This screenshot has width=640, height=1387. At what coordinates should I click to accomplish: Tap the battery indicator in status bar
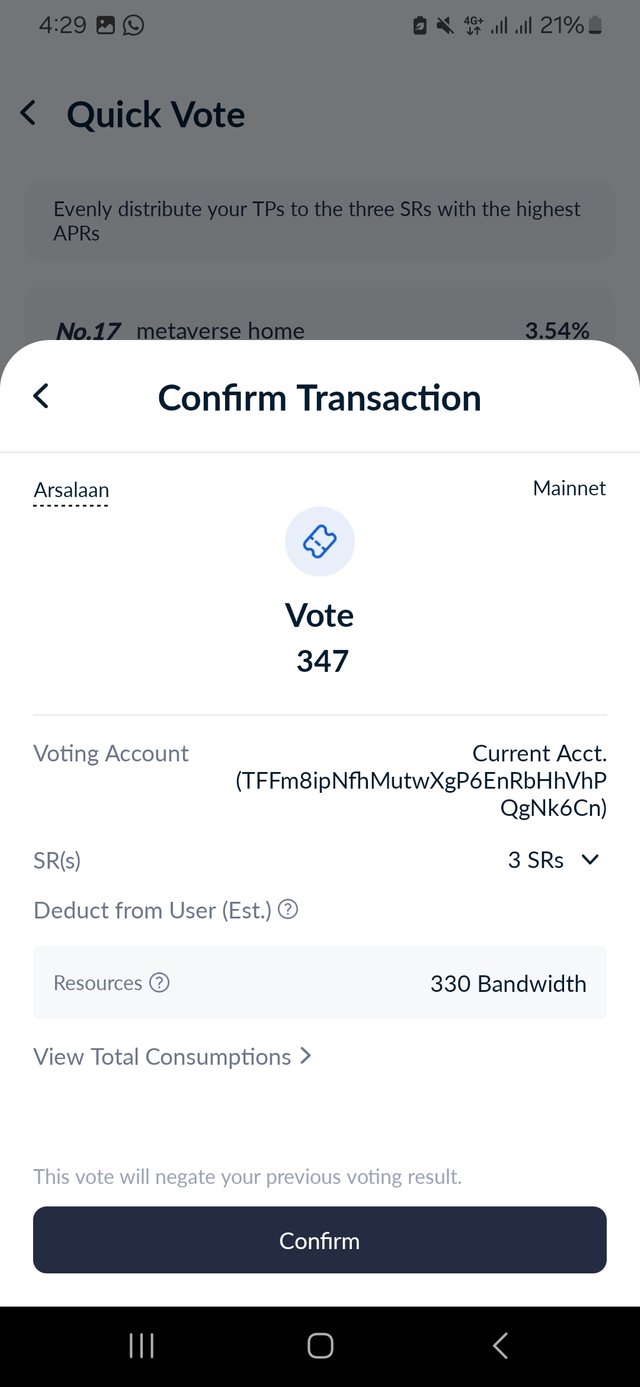click(x=596, y=26)
